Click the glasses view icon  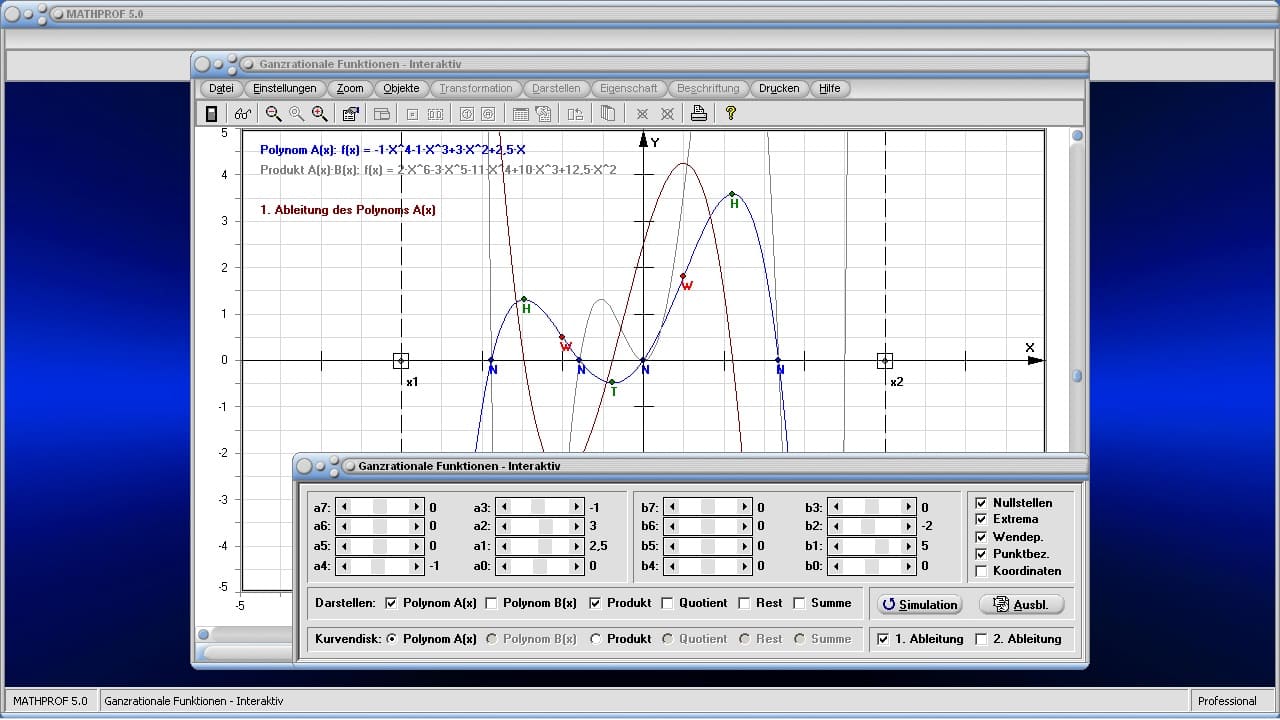click(x=243, y=114)
